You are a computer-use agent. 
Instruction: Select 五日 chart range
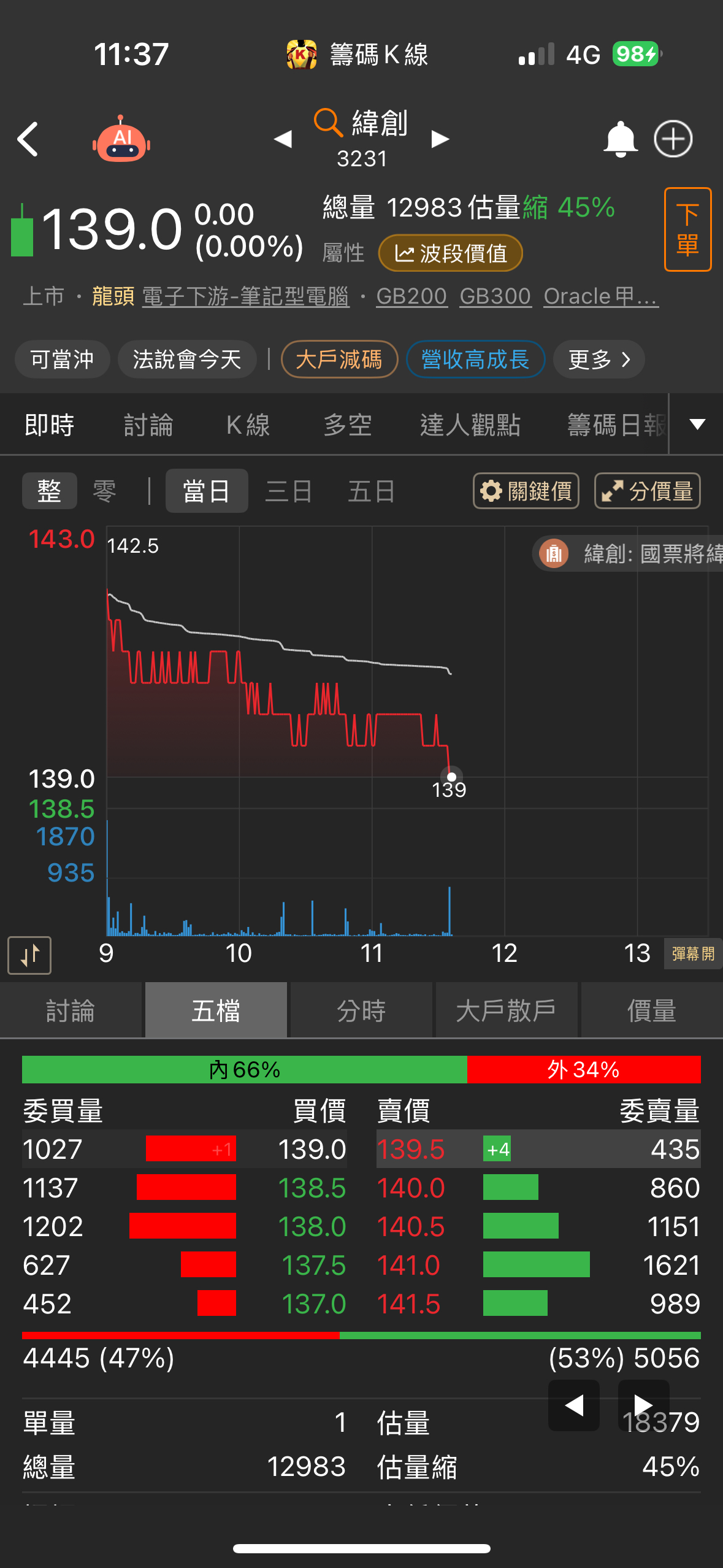[371, 491]
